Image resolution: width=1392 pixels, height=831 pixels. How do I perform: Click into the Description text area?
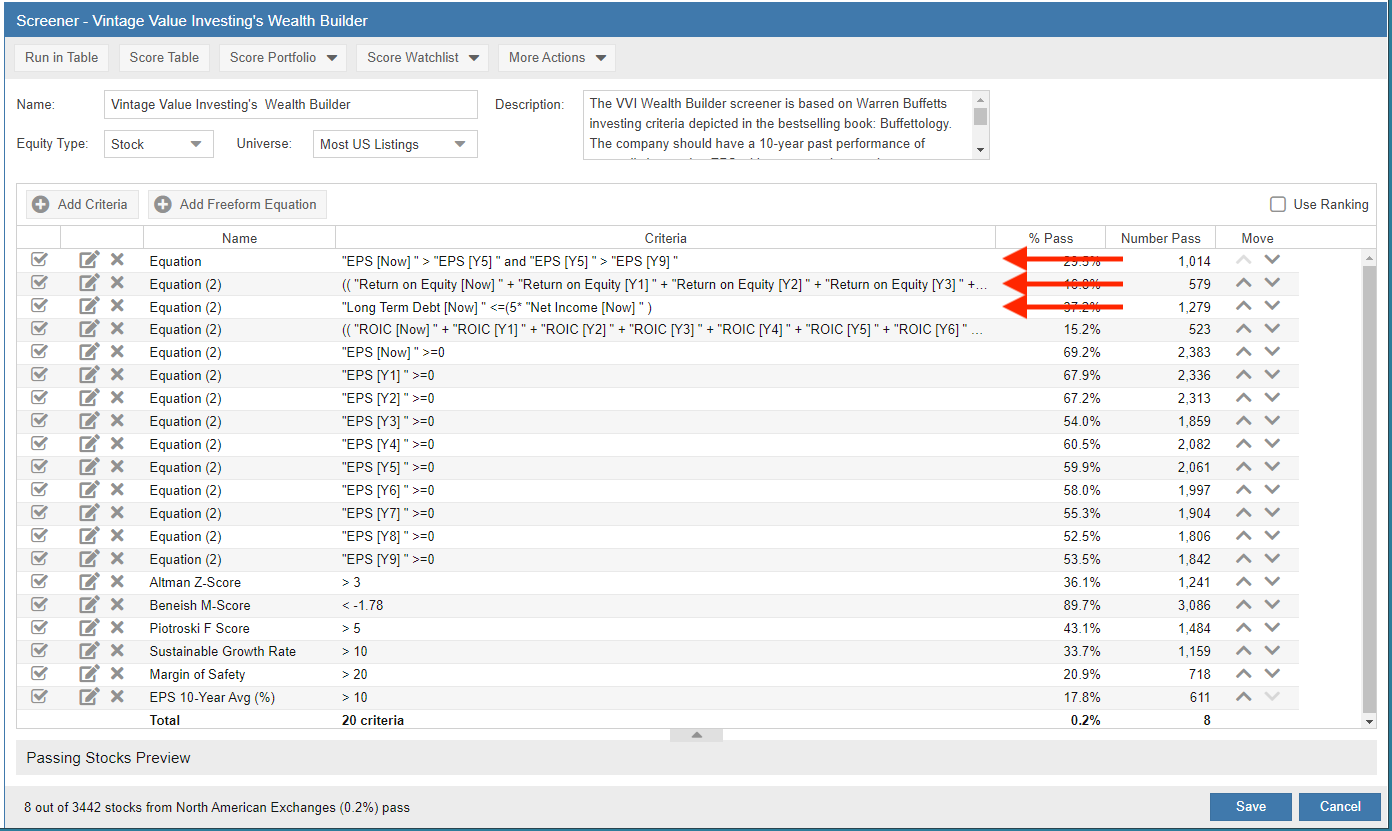point(779,125)
